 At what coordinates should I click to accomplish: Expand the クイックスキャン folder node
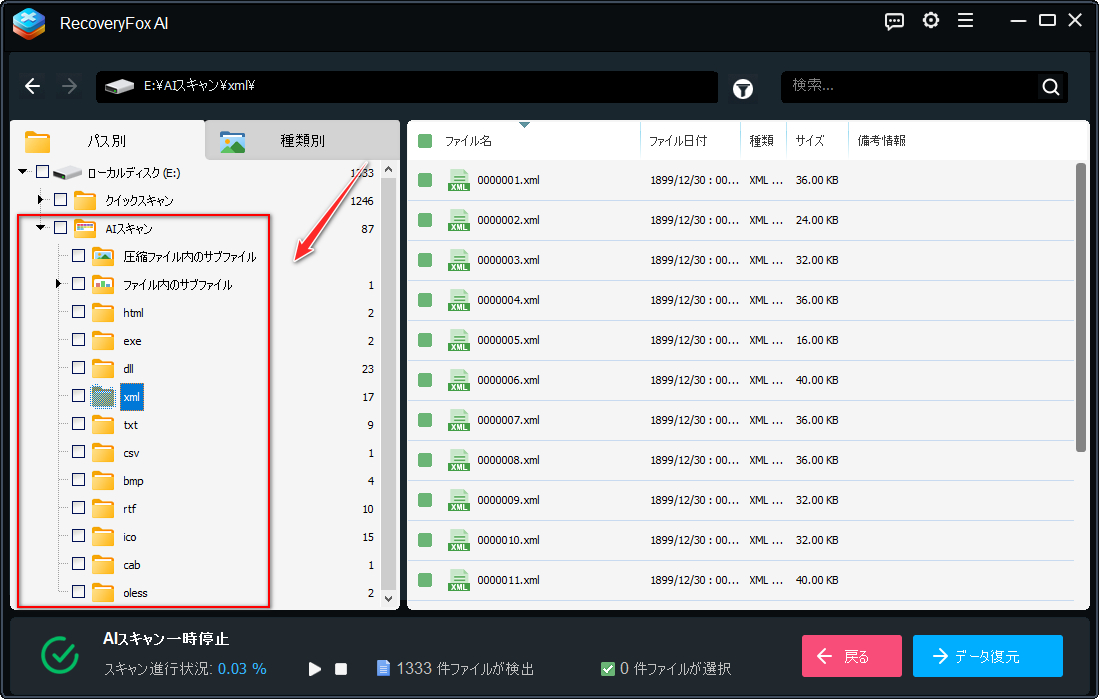tap(41, 200)
